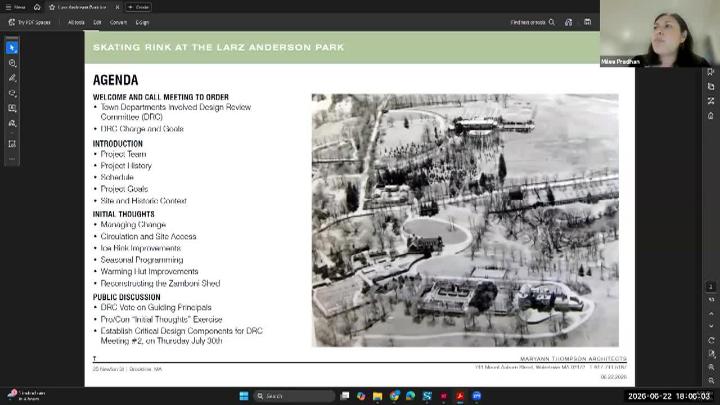Open the top icon in the right panel rail

point(711,72)
